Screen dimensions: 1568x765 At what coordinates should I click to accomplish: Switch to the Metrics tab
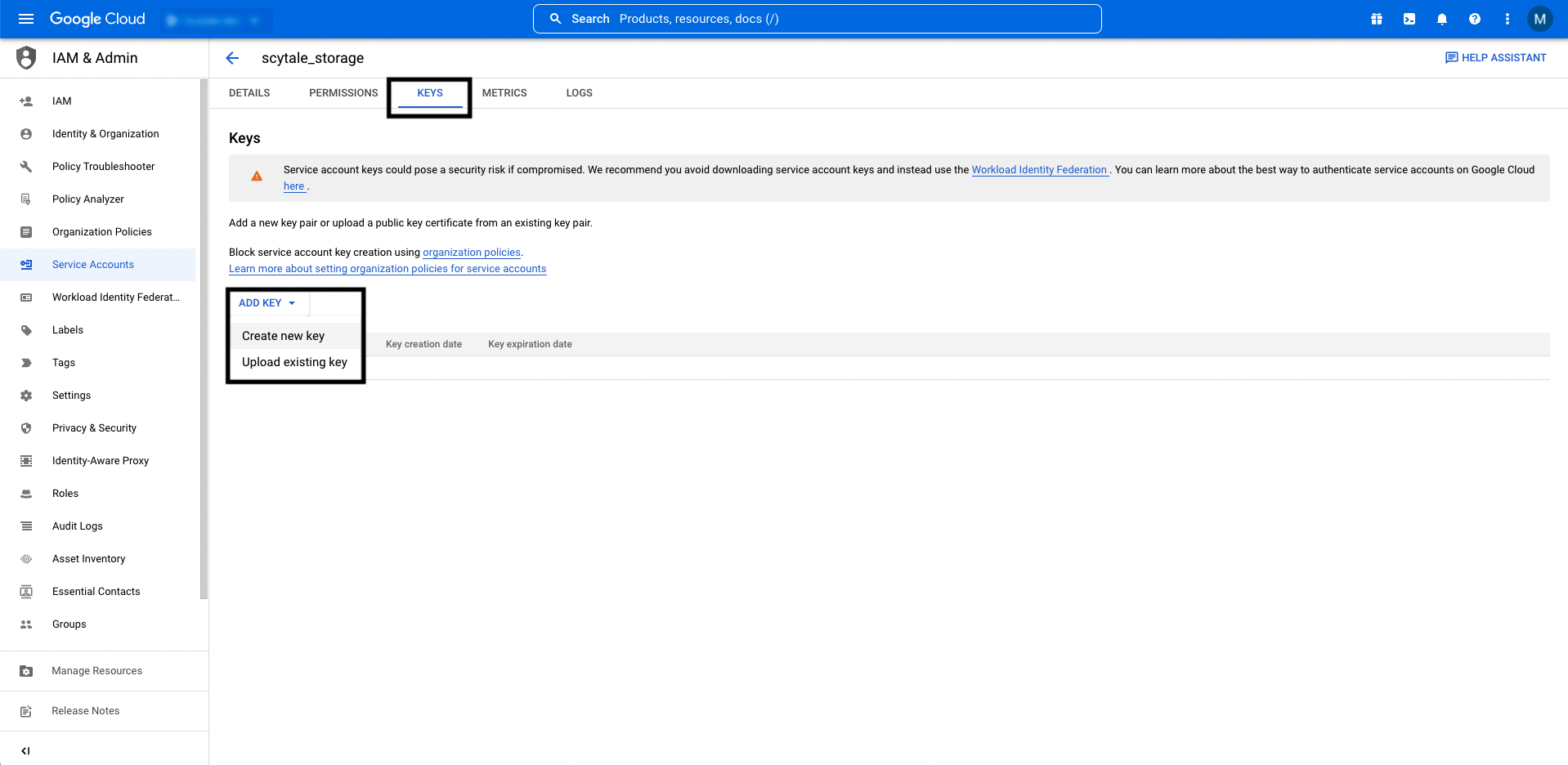[x=504, y=93]
